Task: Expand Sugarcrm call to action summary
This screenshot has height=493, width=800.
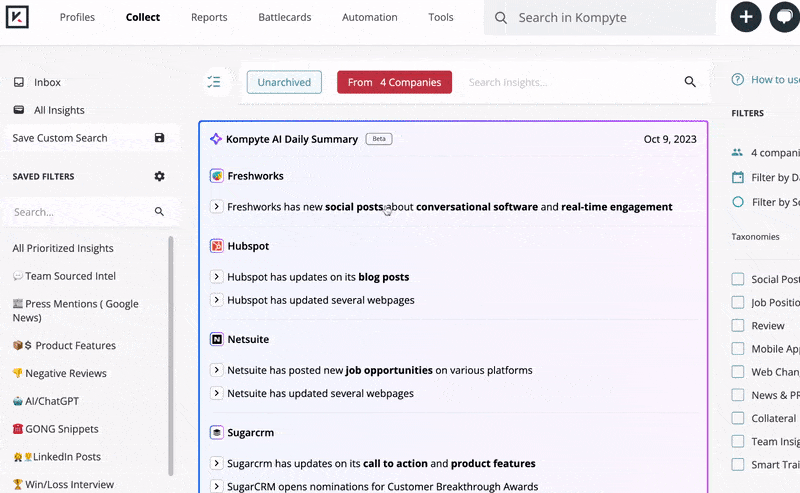Action: [216, 463]
